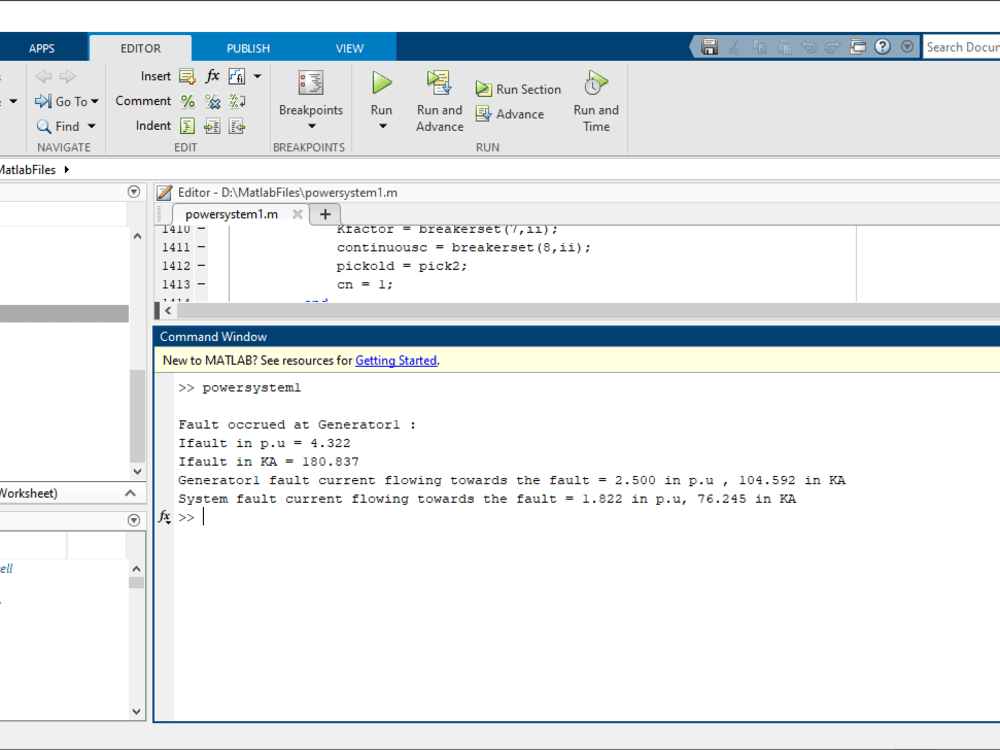This screenshot has height=750, width=1000.
Task: Open Current Folder panel actions menu
Action: [x=133, y=191]
